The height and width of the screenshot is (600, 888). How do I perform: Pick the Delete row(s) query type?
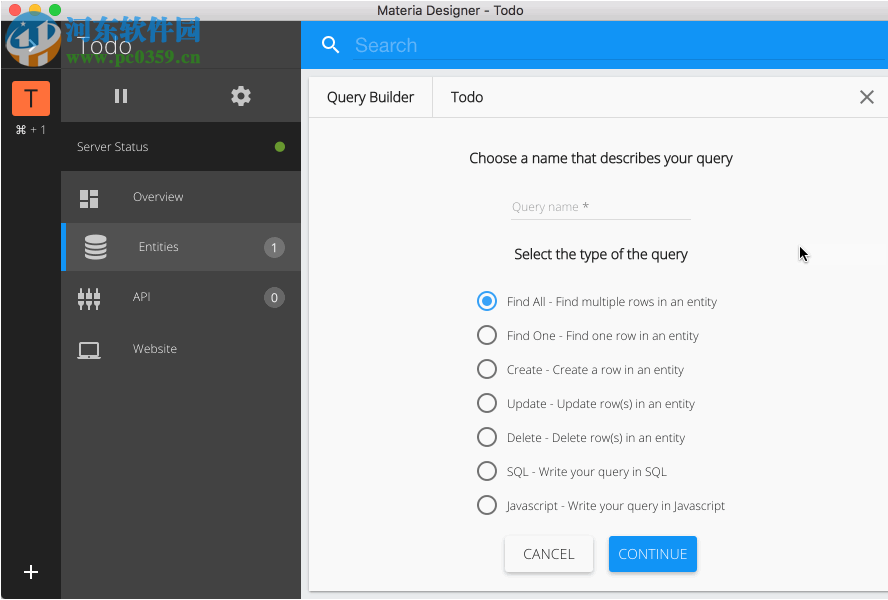[486, 437]
